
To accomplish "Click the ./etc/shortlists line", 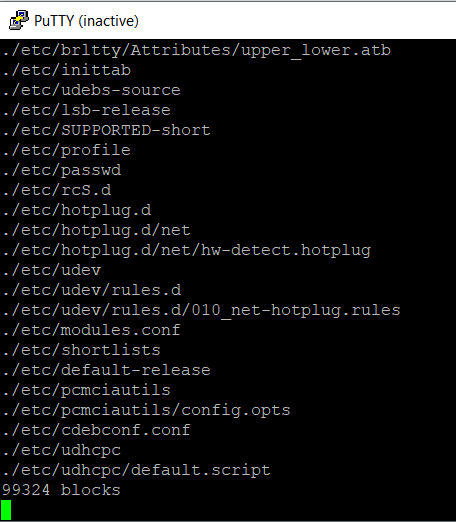I will click(x=82, y=350).
